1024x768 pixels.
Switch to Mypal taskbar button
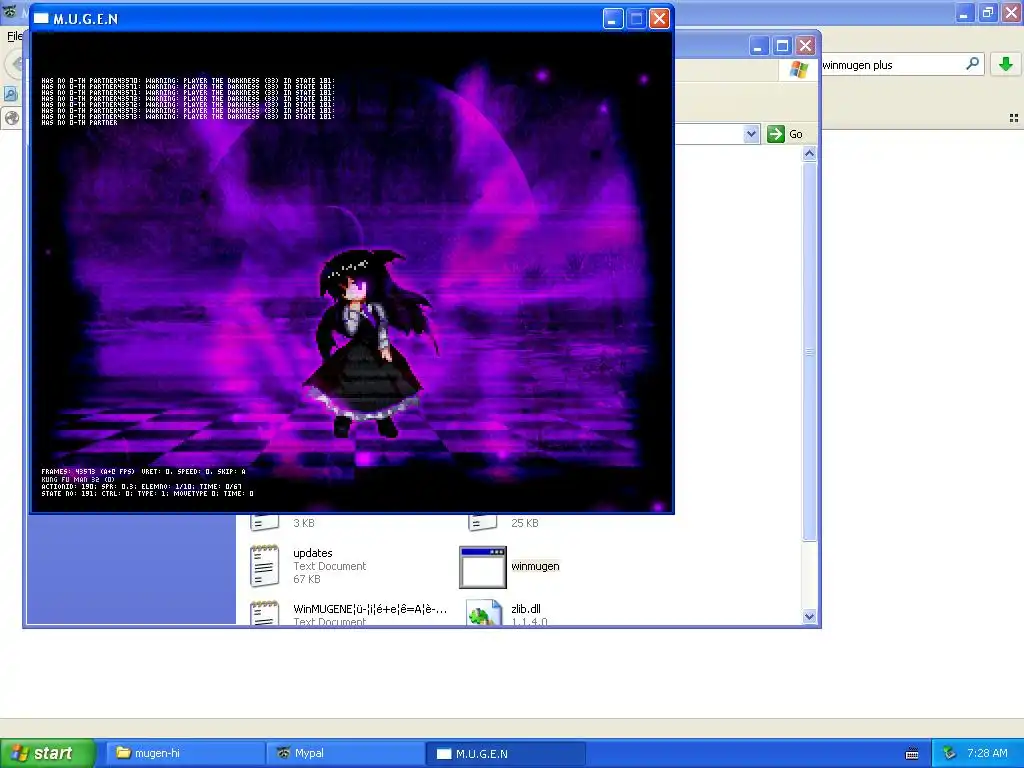click(x=345, y=753)
